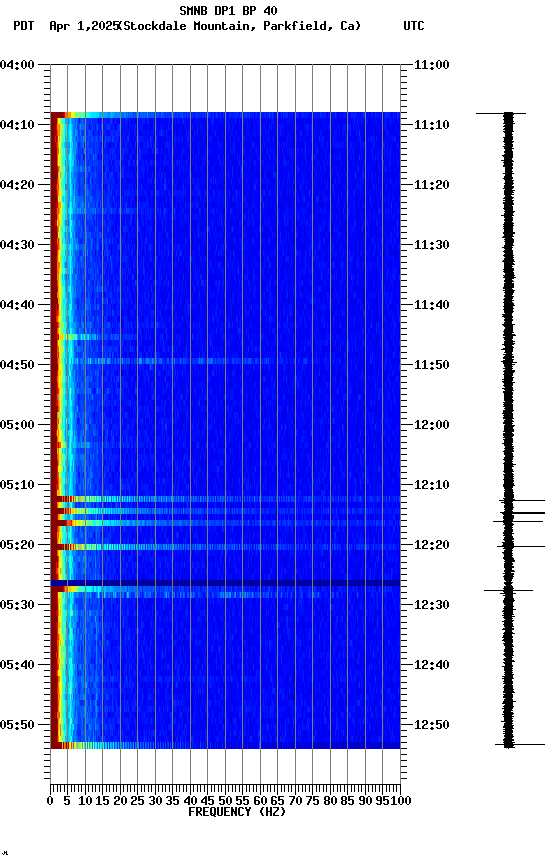Click the 05:50 PDT time label

[x=17, y=725]
